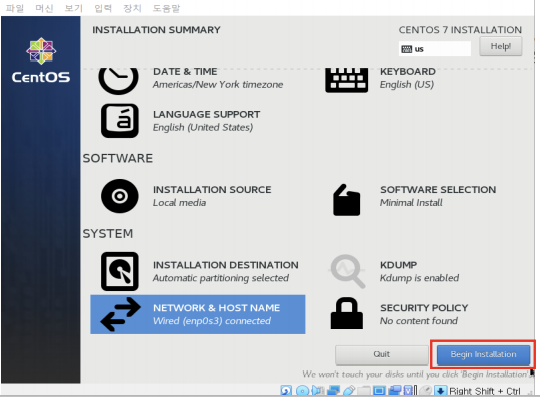Screen dimensions: 540x397
Task: Open the Installation Source disc icon
Action: (x=120, y=196)
